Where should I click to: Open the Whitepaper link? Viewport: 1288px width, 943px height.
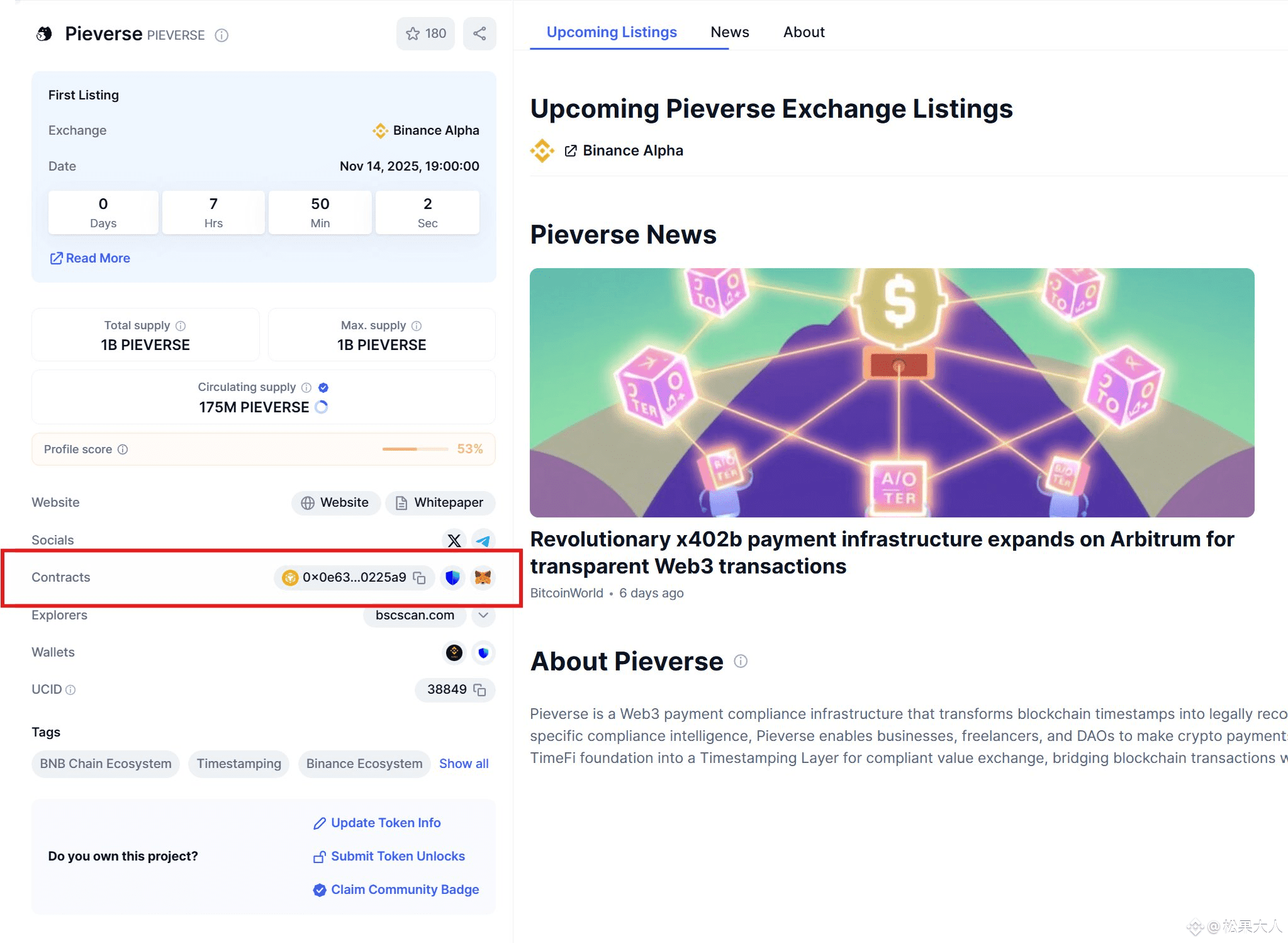pyautogui.click(x=440, y=503)
